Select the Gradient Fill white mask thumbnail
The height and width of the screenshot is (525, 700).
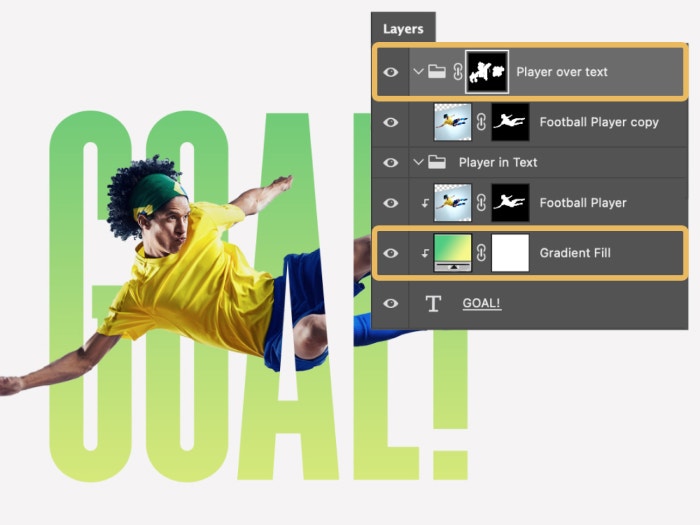click(510, 253)
